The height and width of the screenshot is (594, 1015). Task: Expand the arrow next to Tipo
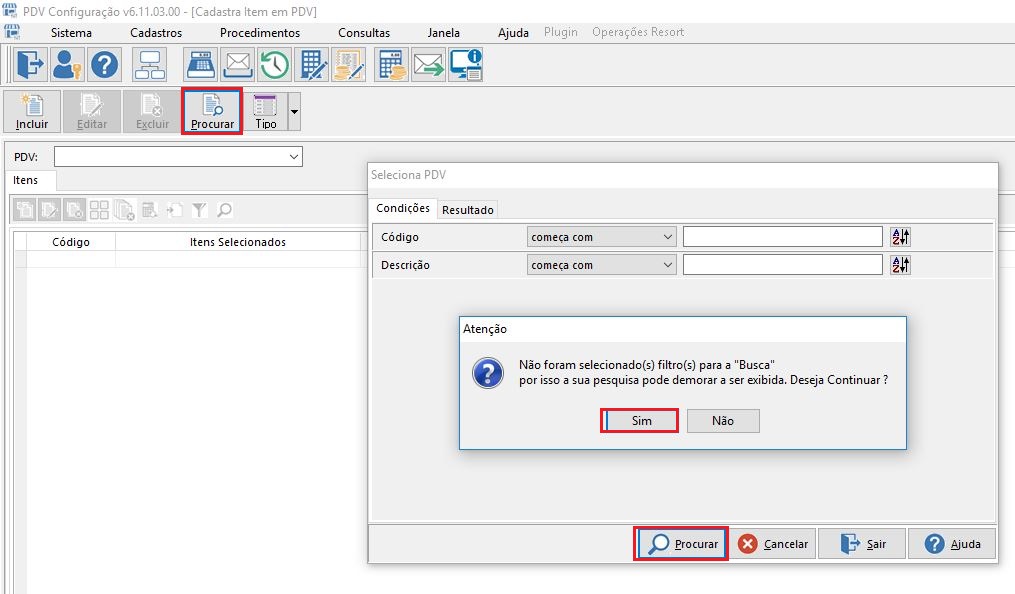click(x=294, y=111)
